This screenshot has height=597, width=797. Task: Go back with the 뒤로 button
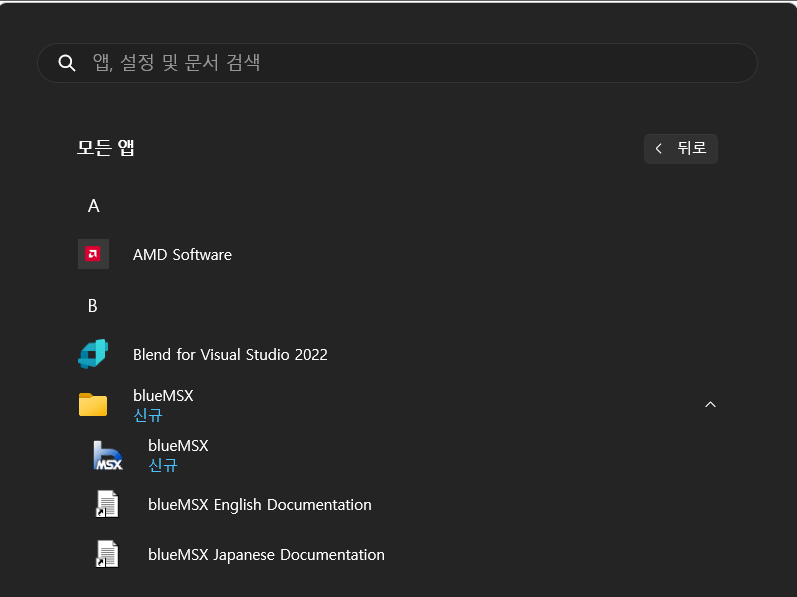click(681, 148)
